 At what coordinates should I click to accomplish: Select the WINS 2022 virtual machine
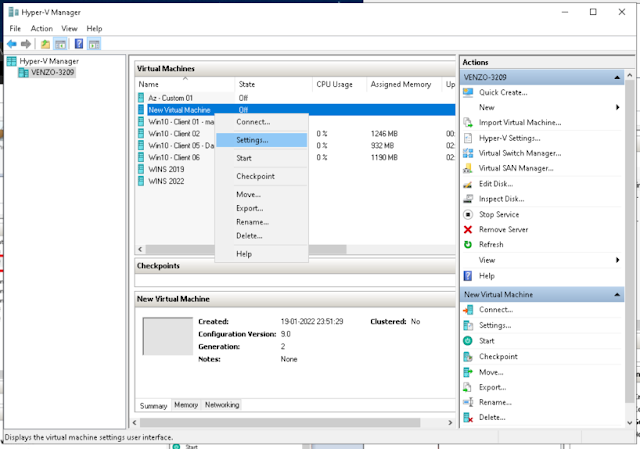[x=166, y=181]
